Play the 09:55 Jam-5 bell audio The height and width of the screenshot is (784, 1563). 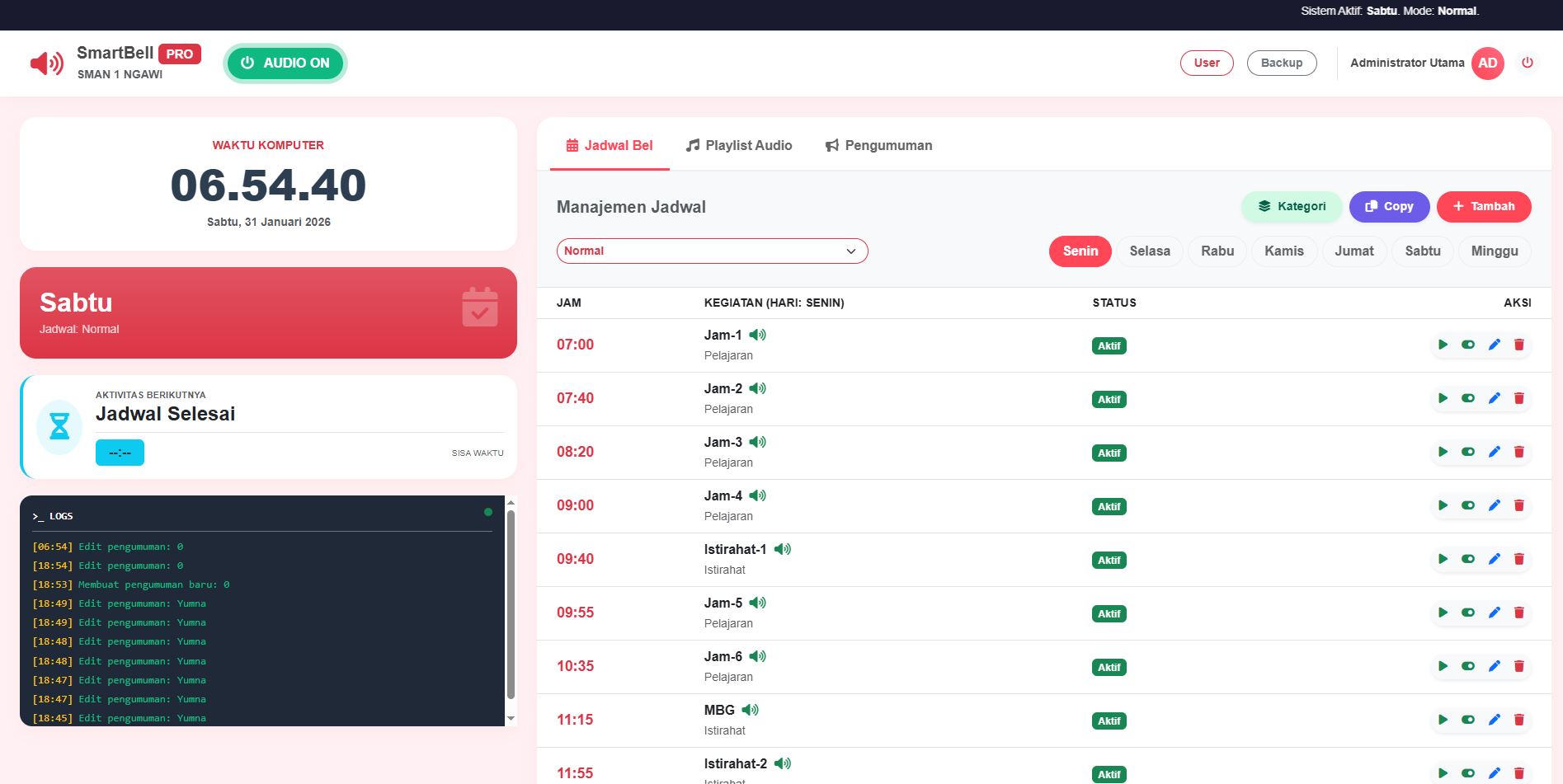click(x=1443, y=613)
